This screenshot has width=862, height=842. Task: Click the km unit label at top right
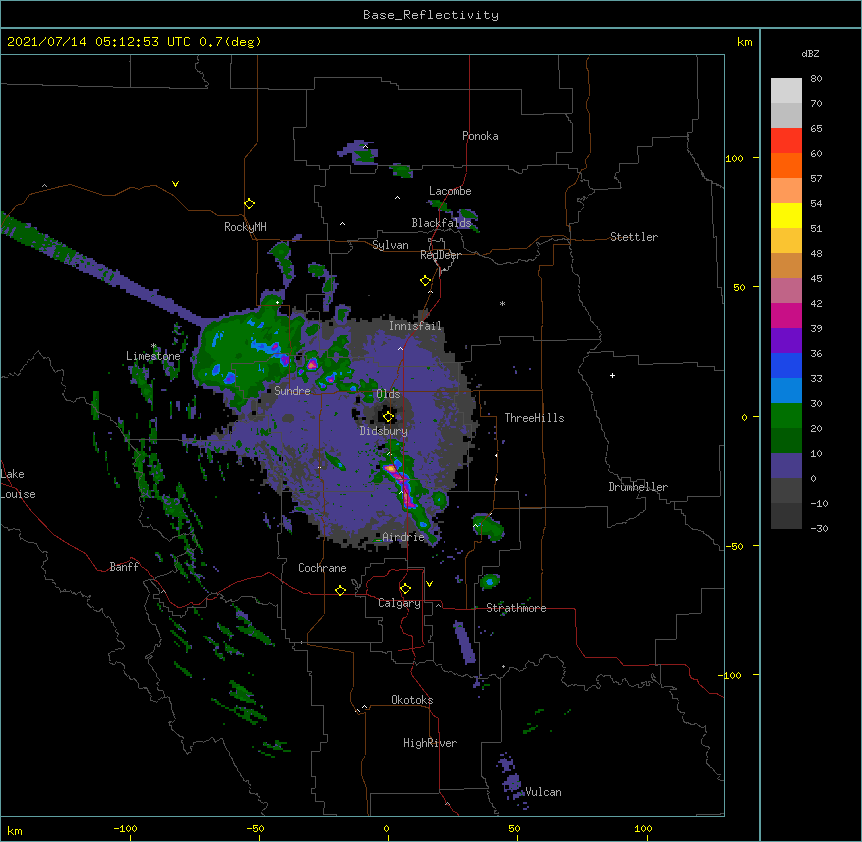744,42
